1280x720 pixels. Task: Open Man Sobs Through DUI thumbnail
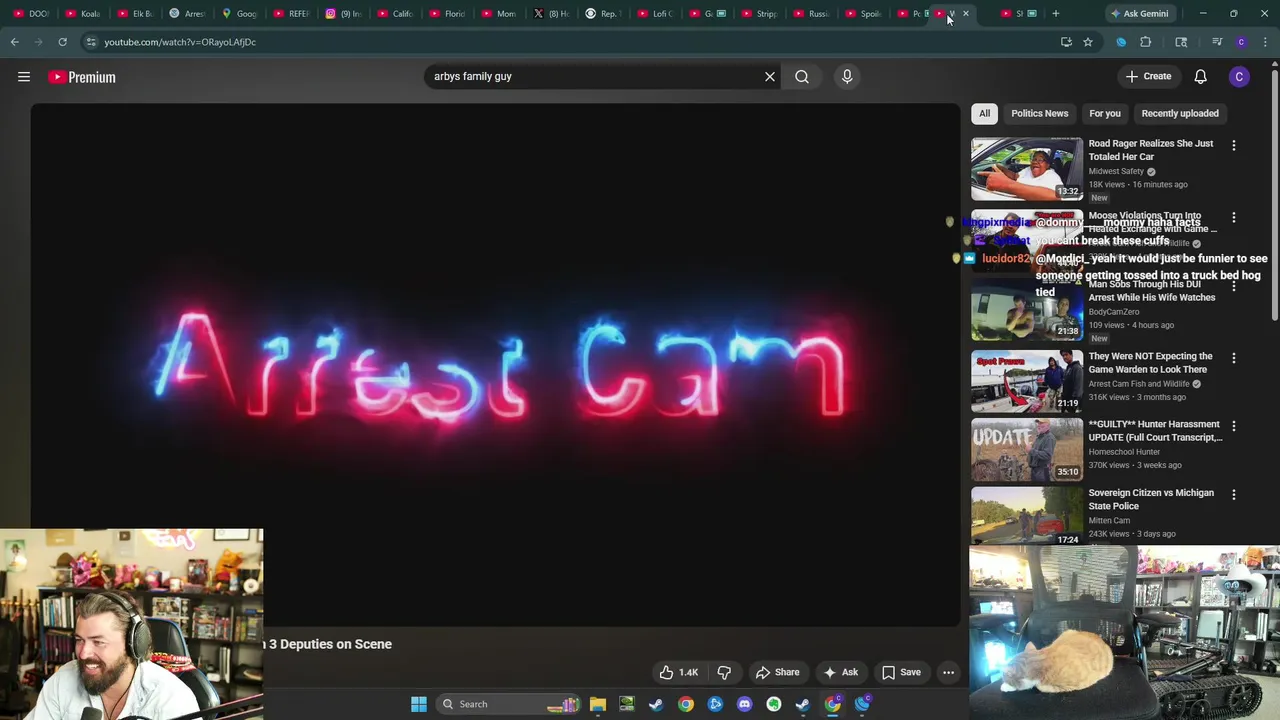pyautogui.click(x=1027, y=312)
